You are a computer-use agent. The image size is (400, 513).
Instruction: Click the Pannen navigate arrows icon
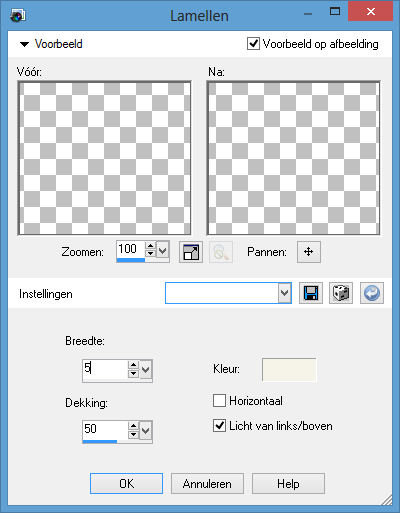[x=309, y=252]
